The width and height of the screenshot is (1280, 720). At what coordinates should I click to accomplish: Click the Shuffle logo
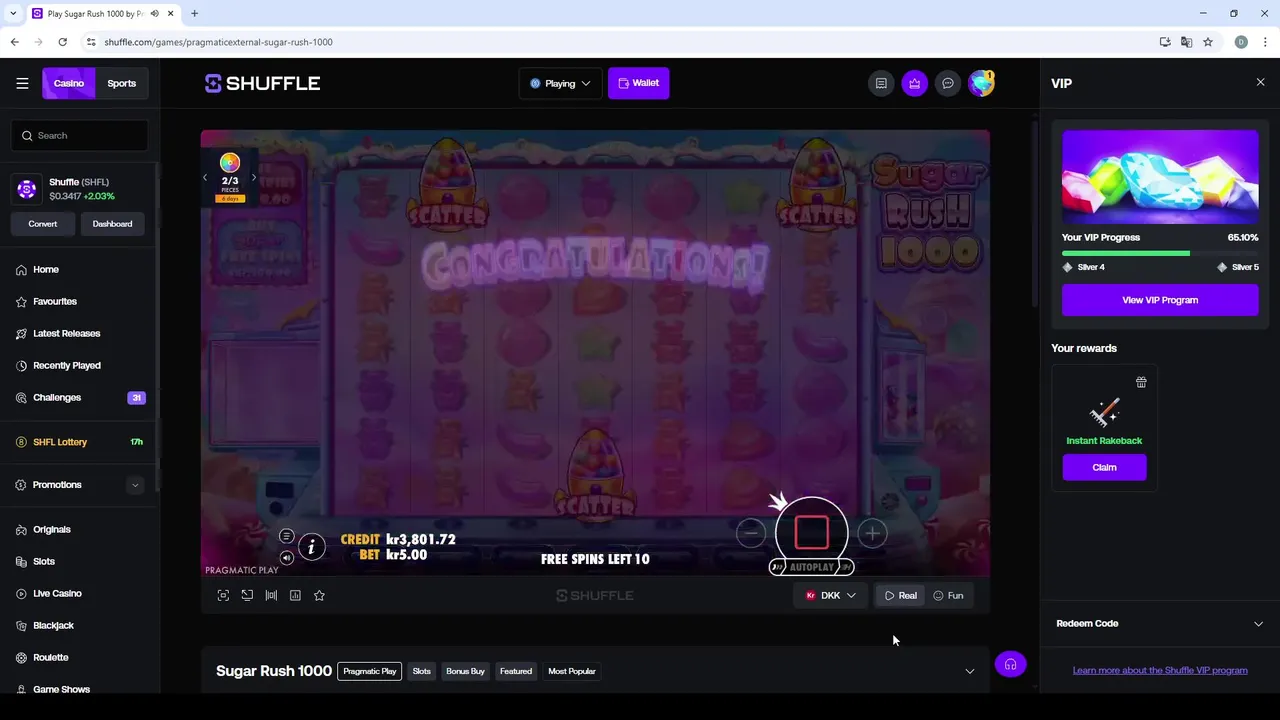click(262, 83)
